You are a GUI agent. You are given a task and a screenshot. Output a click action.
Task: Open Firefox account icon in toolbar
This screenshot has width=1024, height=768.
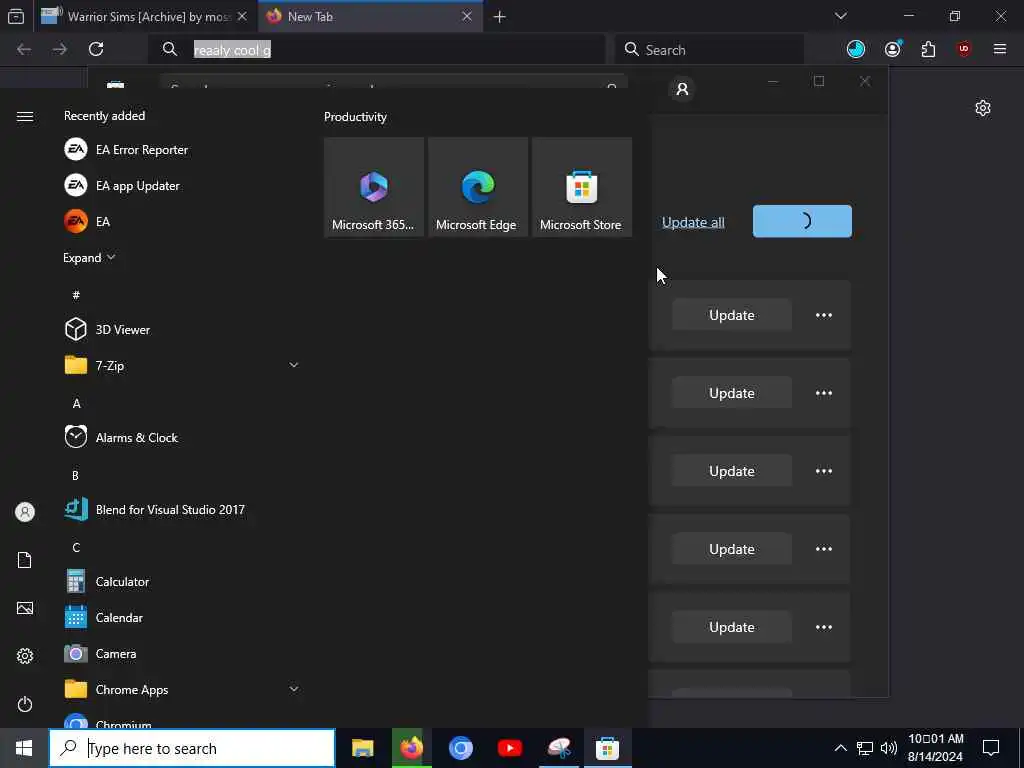[893, 49]
